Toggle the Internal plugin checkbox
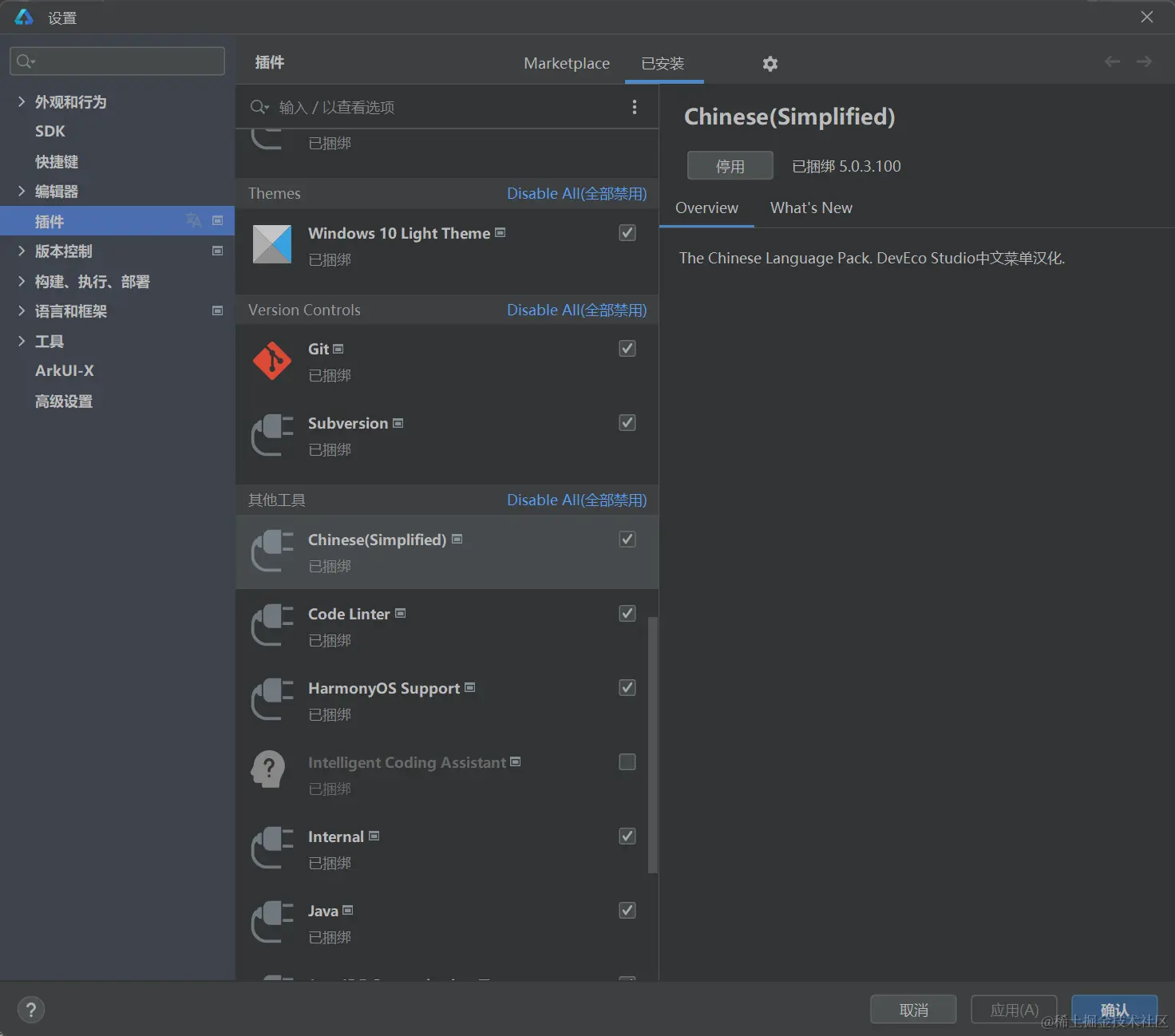 627,836
